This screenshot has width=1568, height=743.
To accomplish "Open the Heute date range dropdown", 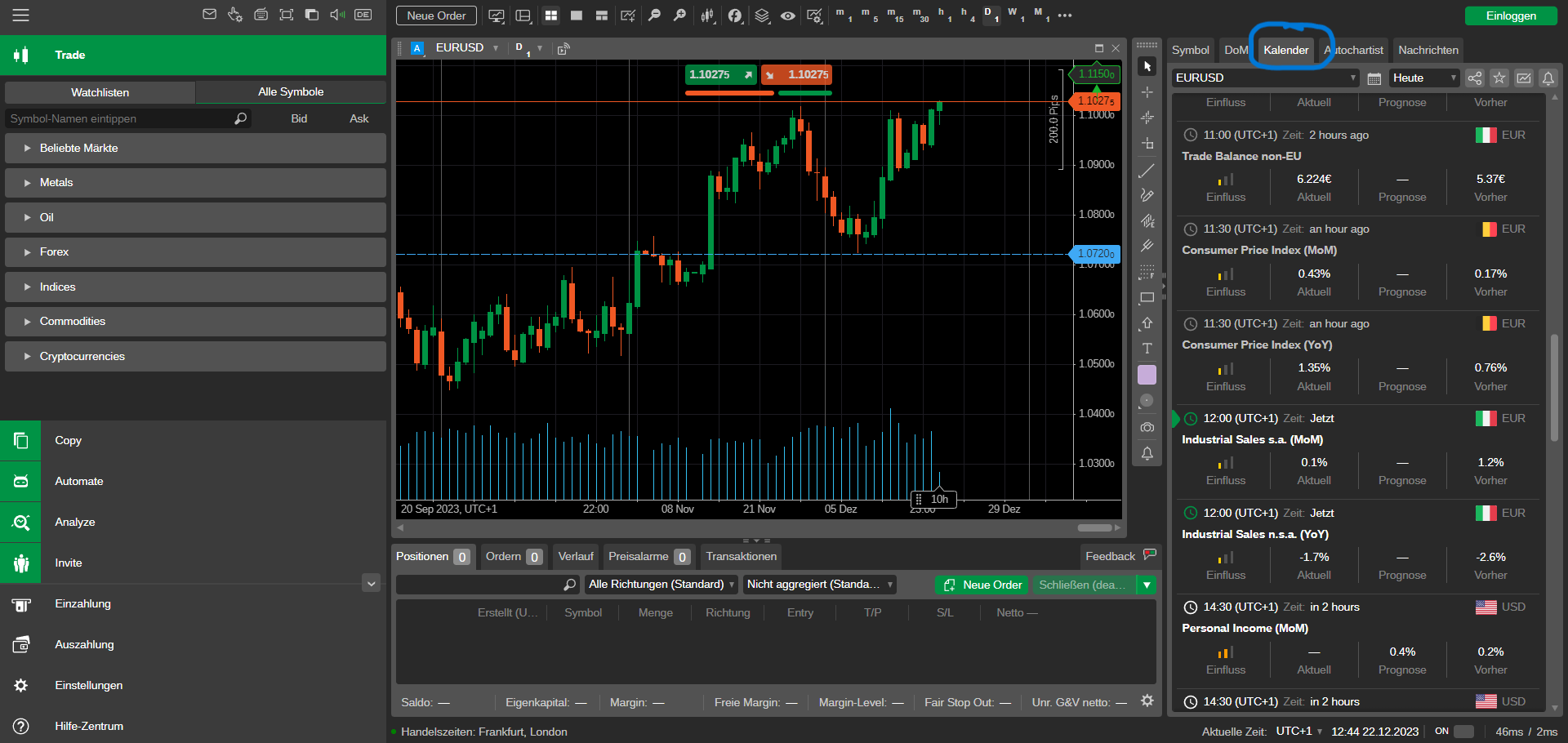I will [1423, 78].
